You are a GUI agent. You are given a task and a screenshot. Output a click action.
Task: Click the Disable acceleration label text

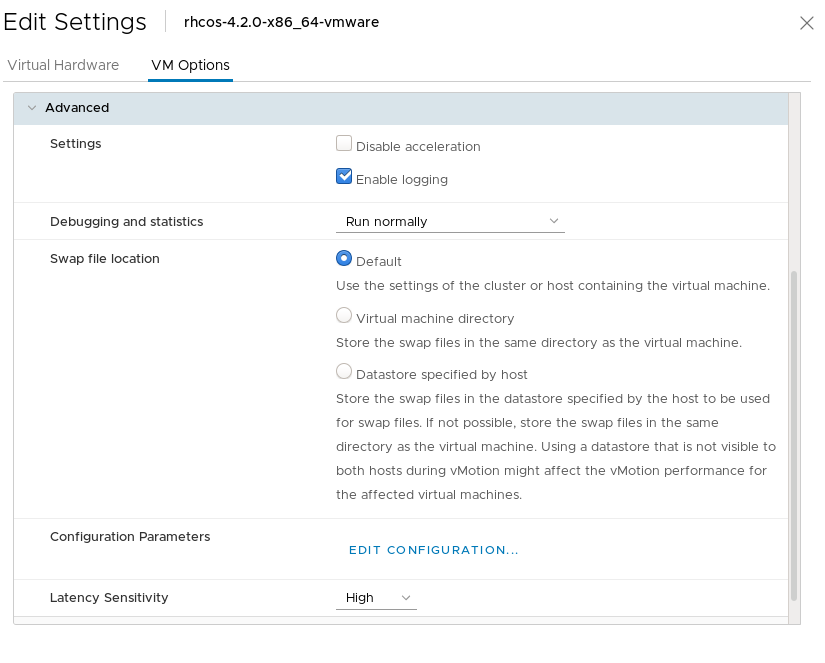pyautogui.click(x=418, y=147)
